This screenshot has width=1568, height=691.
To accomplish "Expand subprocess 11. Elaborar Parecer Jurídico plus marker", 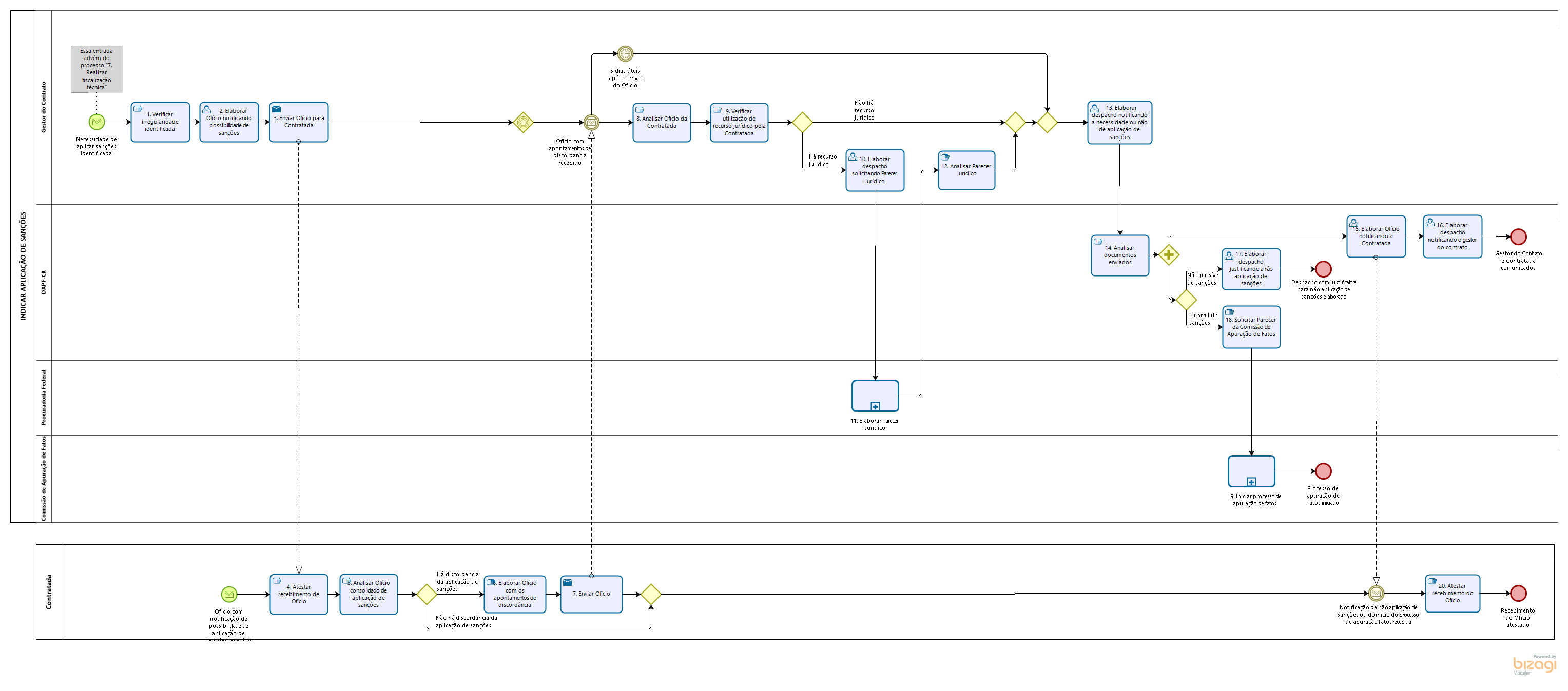I will [875, 406].
